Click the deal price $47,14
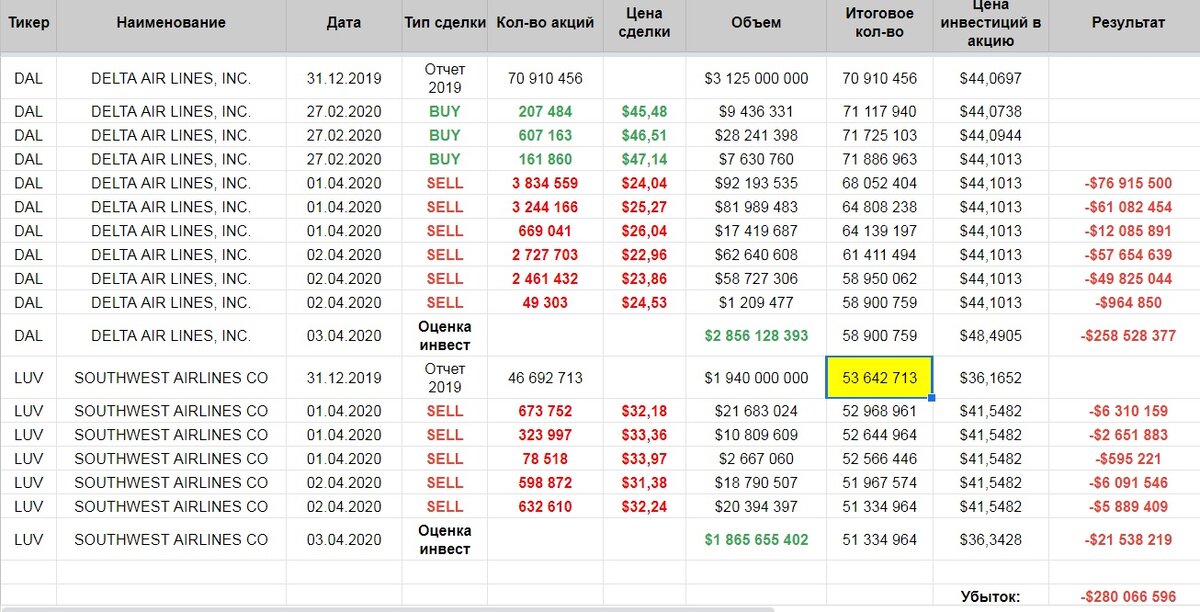This screenshot has width=1200, height=612. tap(644, 159)
